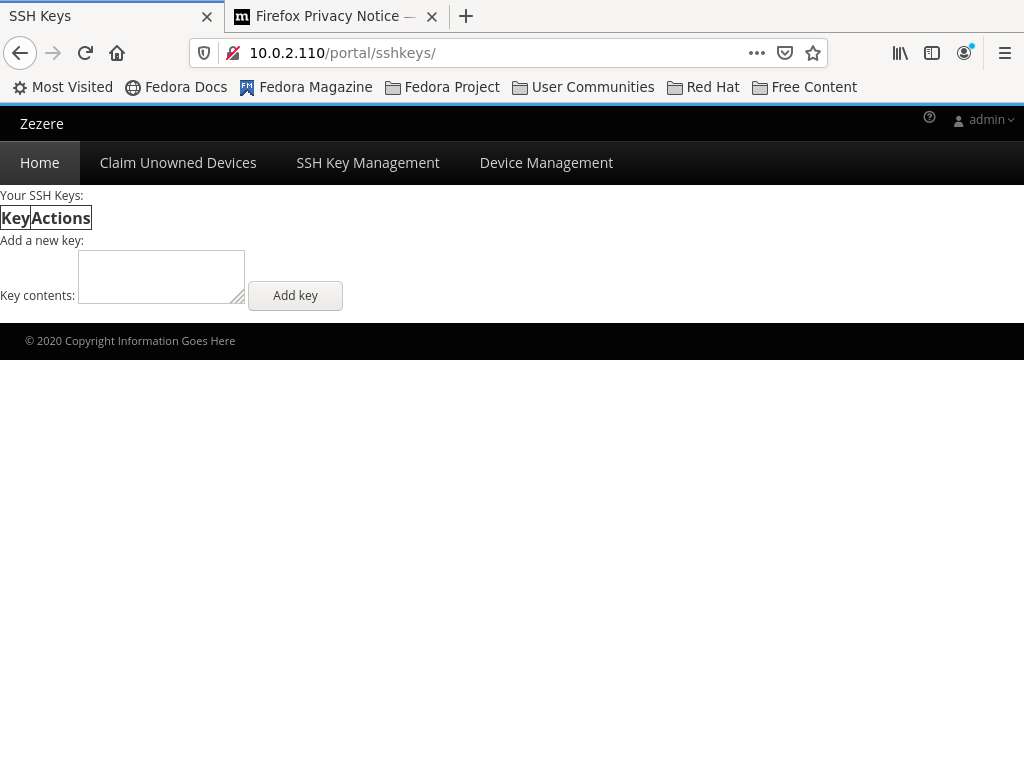Go to the Home menu item
Viewport: 1024px width, 768px height.
(x=40, y=163)
